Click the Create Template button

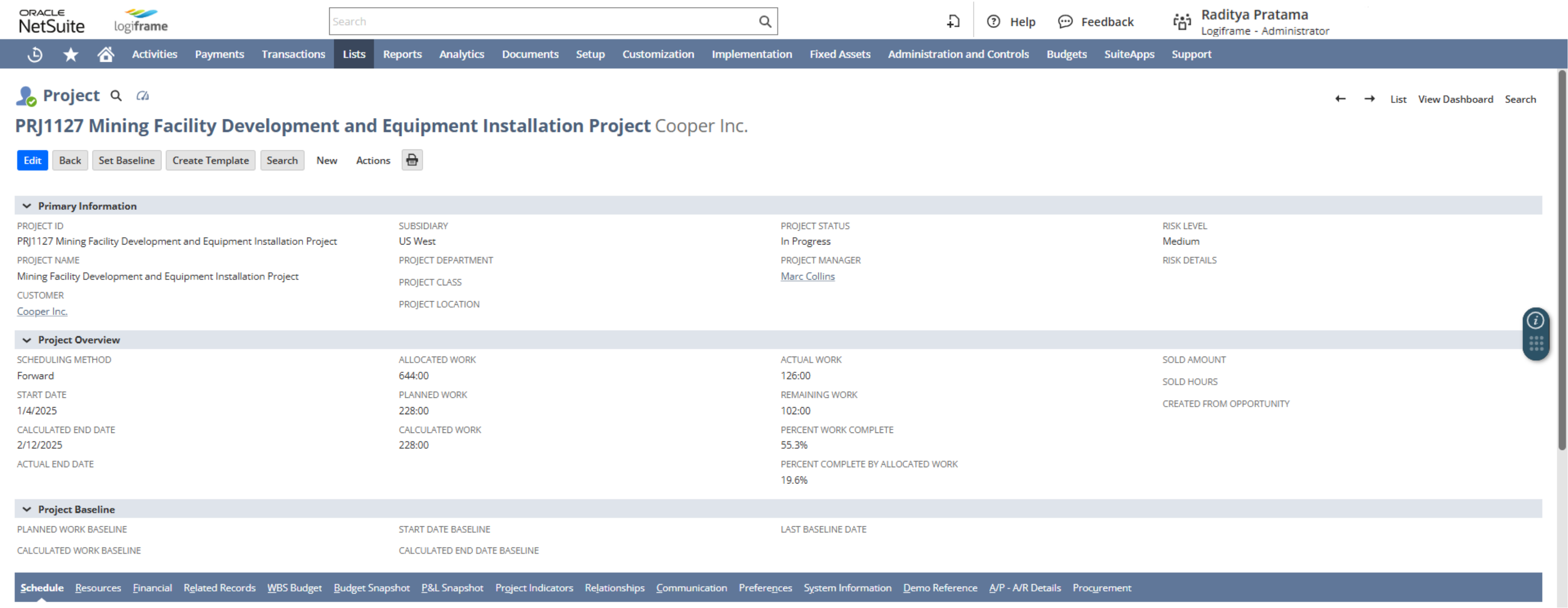210,159
